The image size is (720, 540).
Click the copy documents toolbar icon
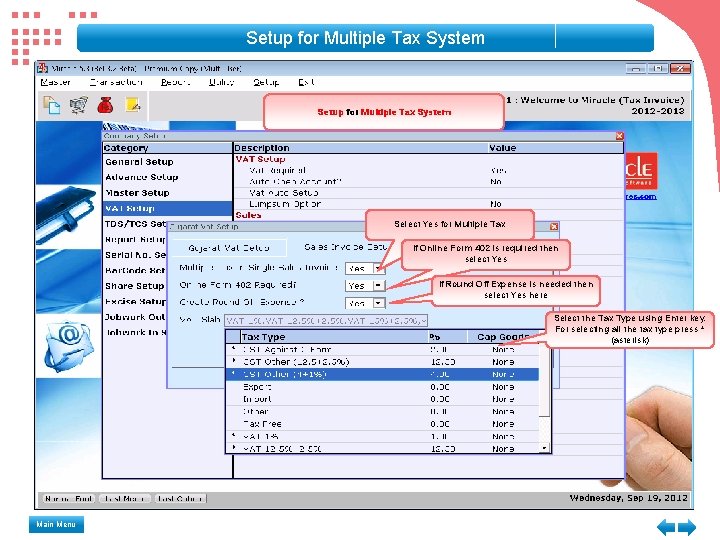51,105
